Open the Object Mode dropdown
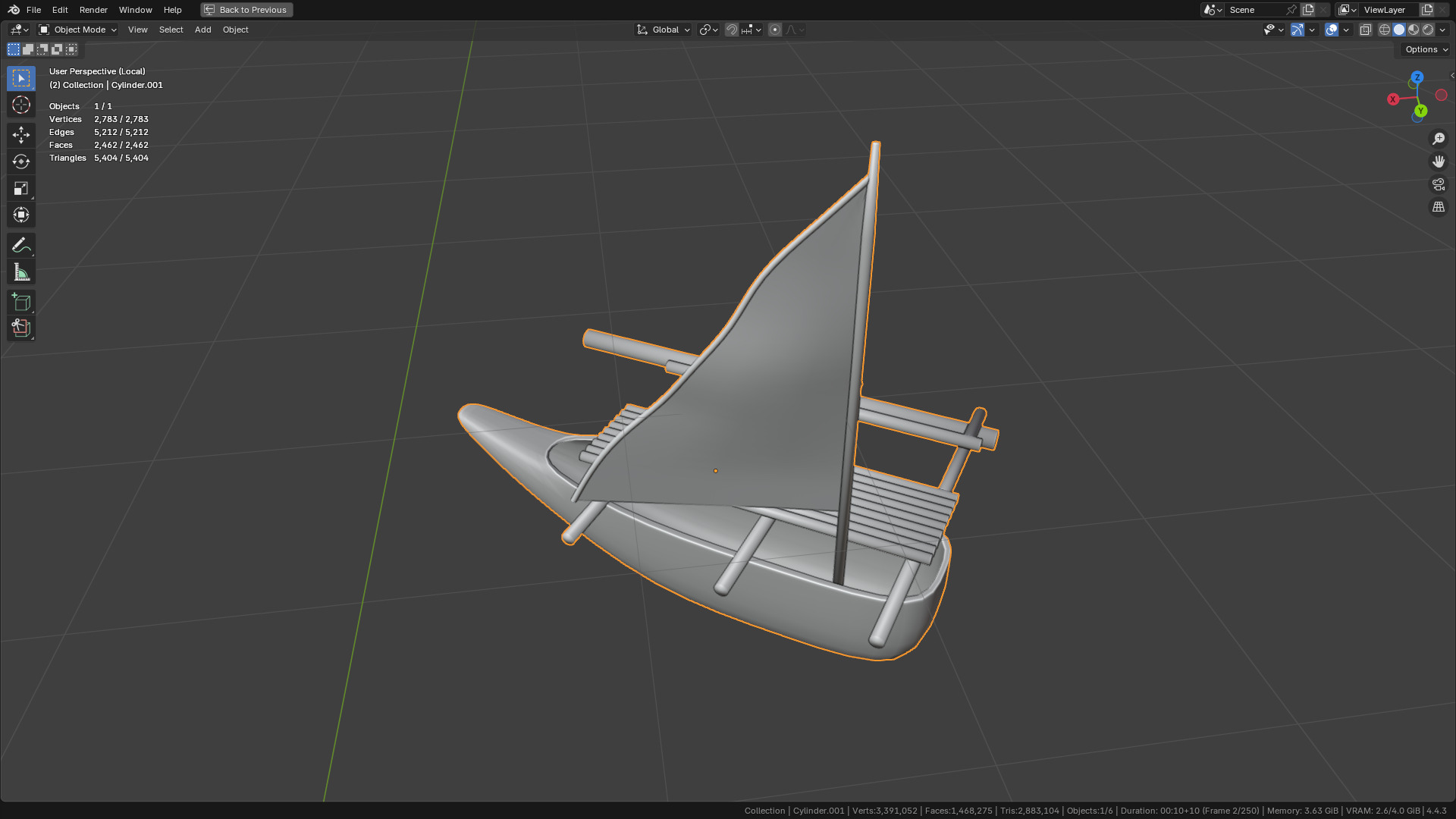Viewport: 1456px width, 819px height. [78, 30]
